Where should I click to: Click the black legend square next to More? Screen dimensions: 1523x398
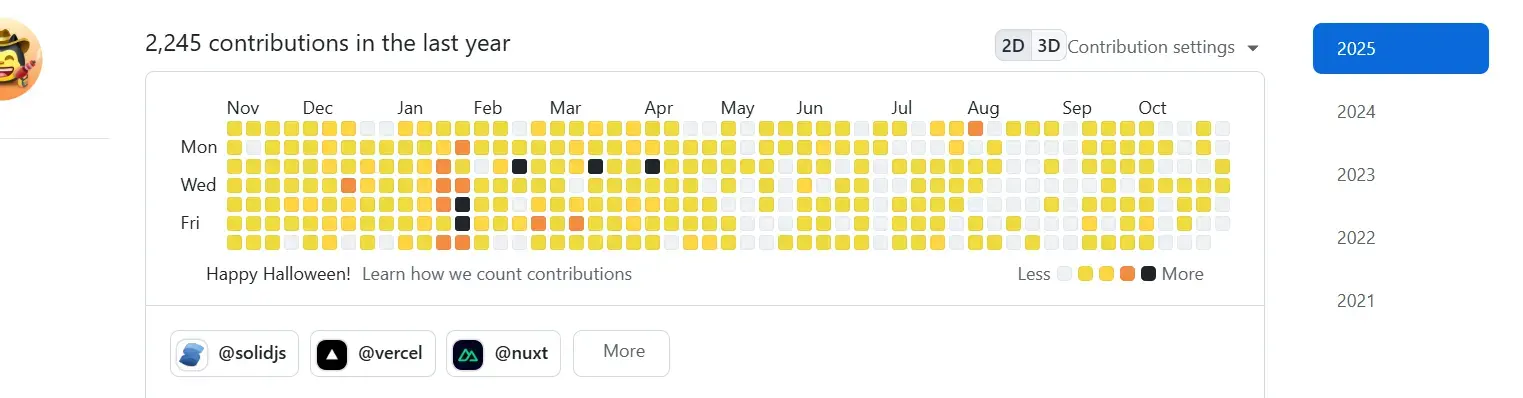1148,273
